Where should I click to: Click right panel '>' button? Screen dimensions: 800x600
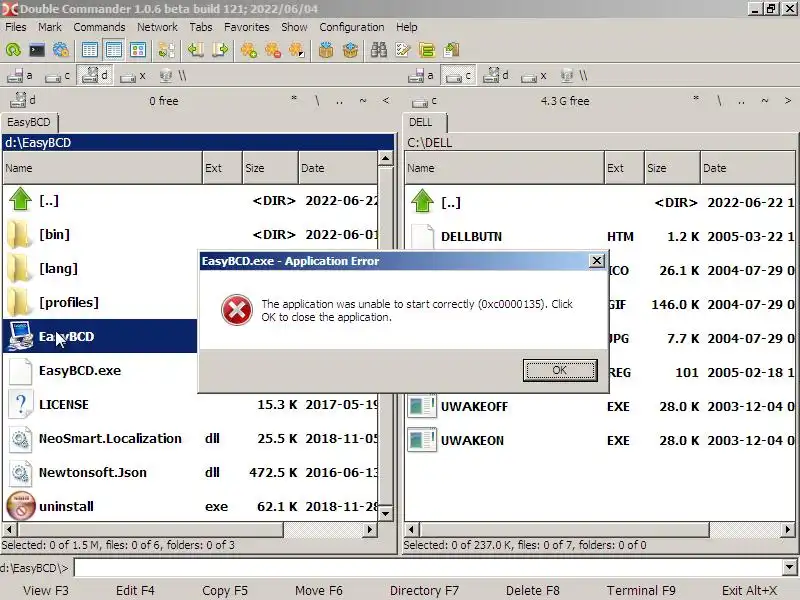788,101
